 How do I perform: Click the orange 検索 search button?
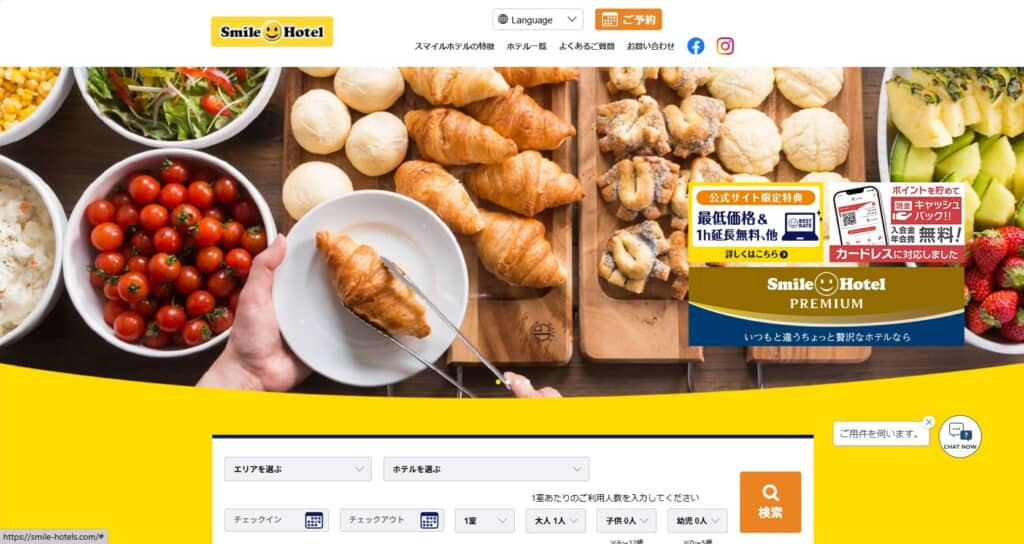[x=770, y=502]
